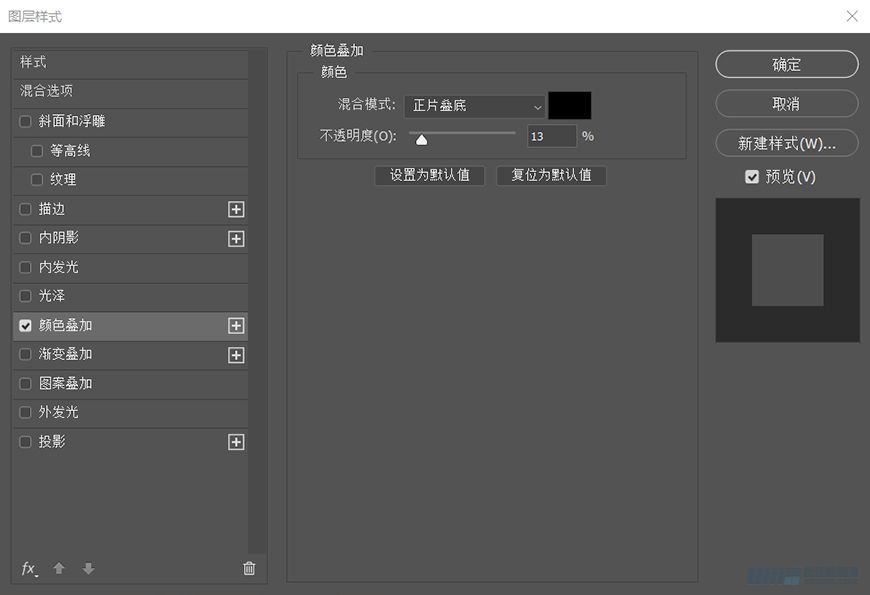Add another 渐变叠加 effect with plus icon
Screen dimensions: 870x595
[x=236, y=355]
